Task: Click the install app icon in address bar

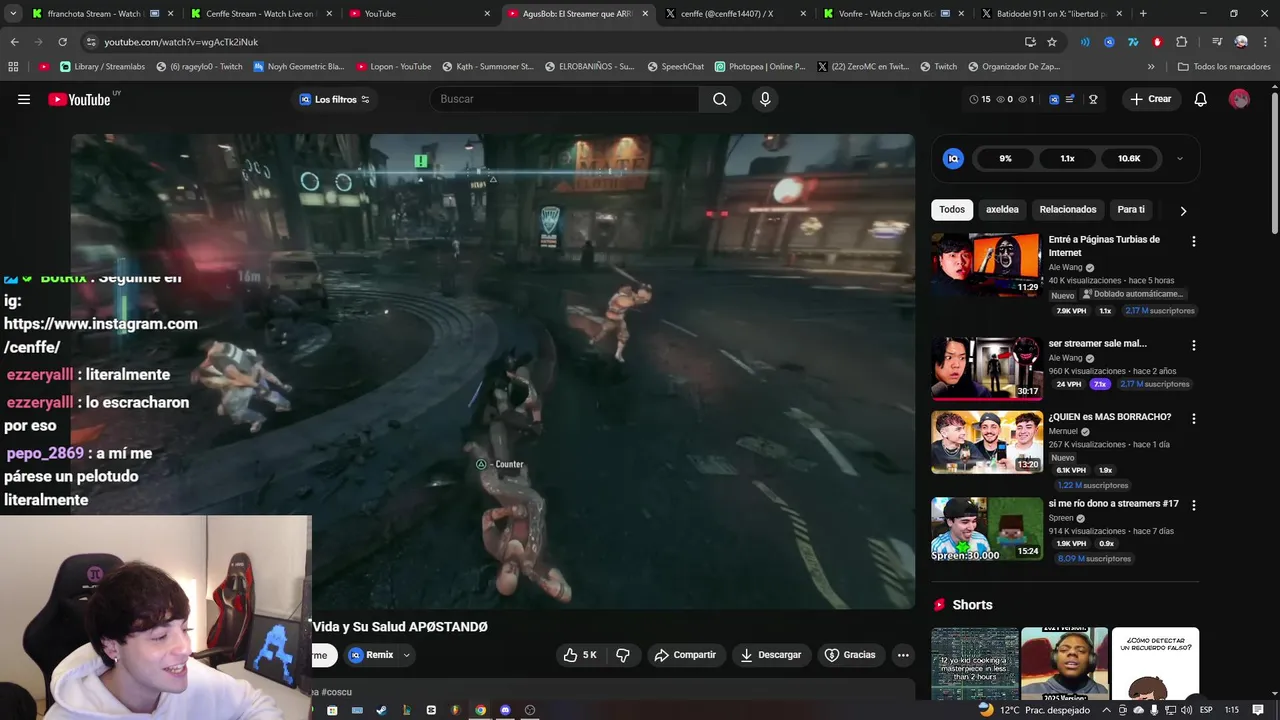Action: pos(1030,42)
